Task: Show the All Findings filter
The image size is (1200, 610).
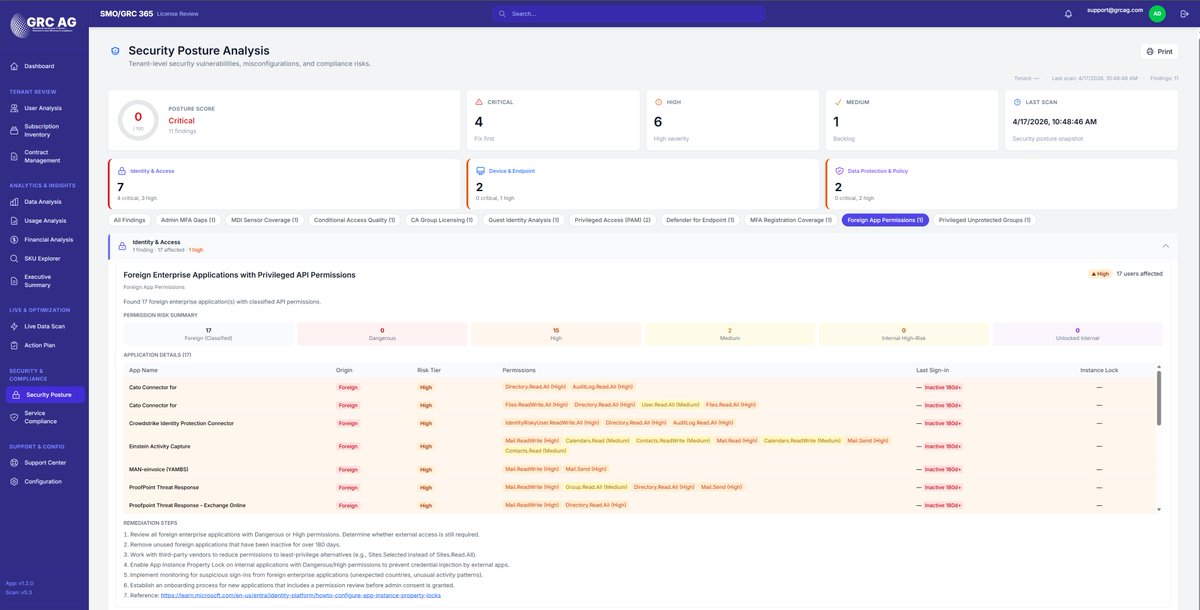Action: click(129, 220)
